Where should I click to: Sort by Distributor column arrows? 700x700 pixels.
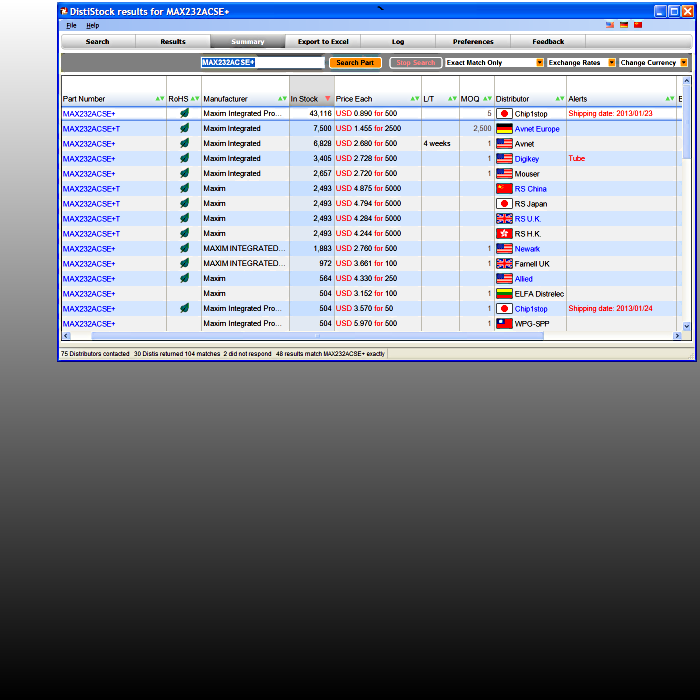pyautogui.click(x=560, y=99)
